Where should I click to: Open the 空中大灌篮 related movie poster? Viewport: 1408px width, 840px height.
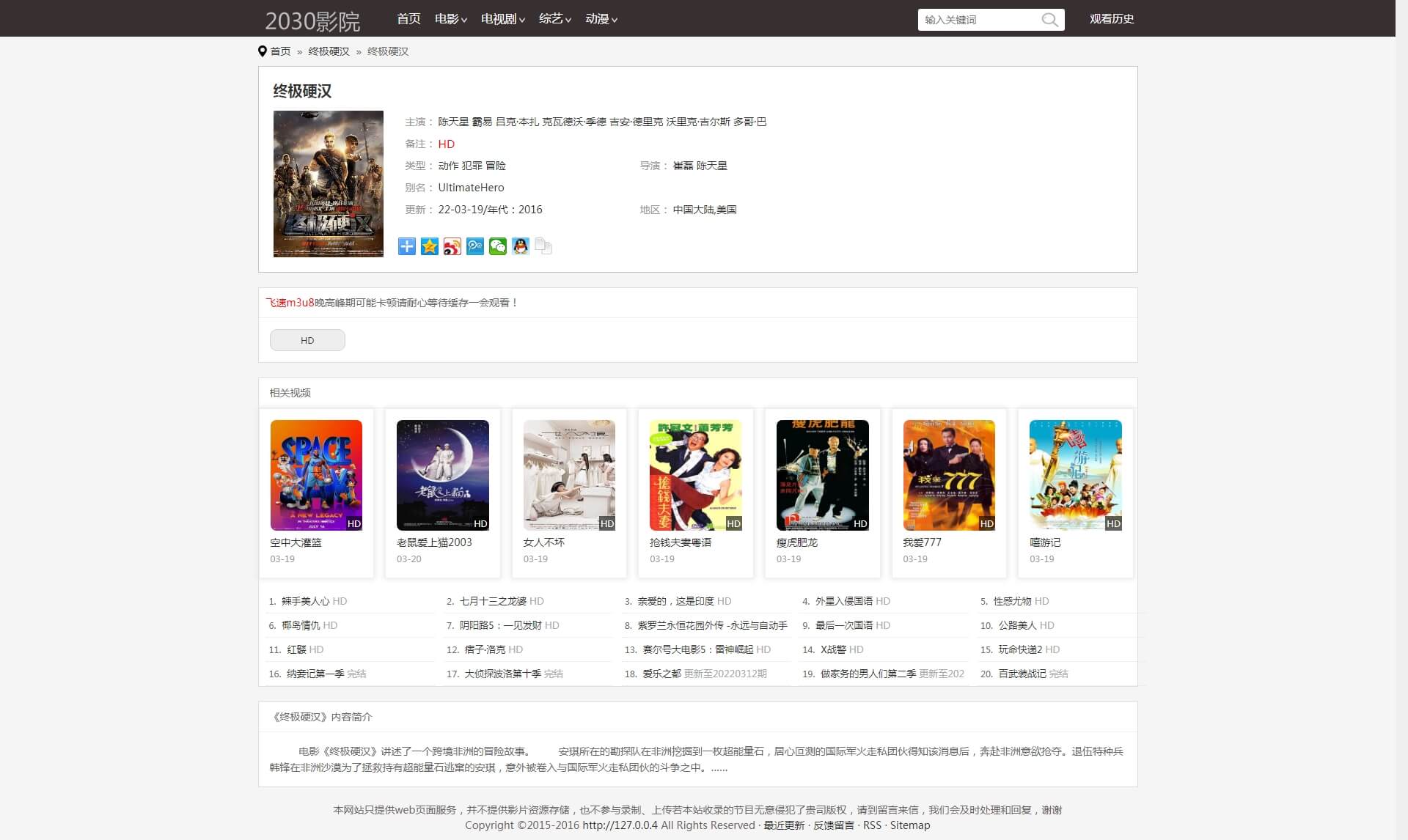coord(316,475)
